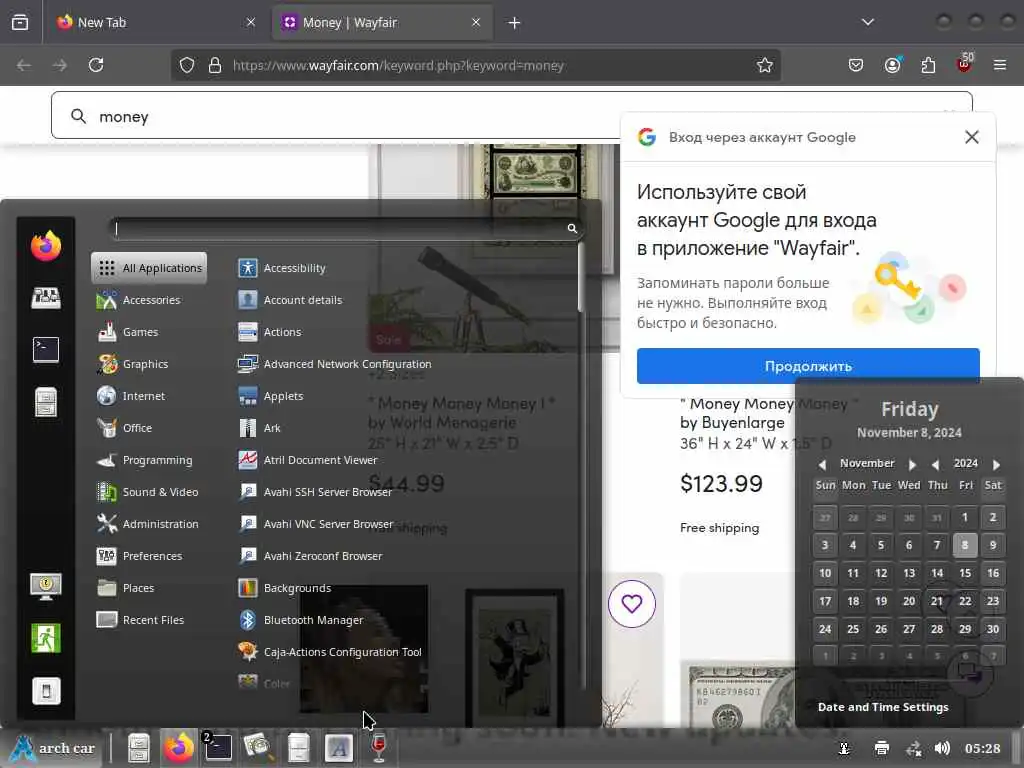This screenshot has height=768, width=1024.
Task: Select the All Applications category
Action: 149,268
